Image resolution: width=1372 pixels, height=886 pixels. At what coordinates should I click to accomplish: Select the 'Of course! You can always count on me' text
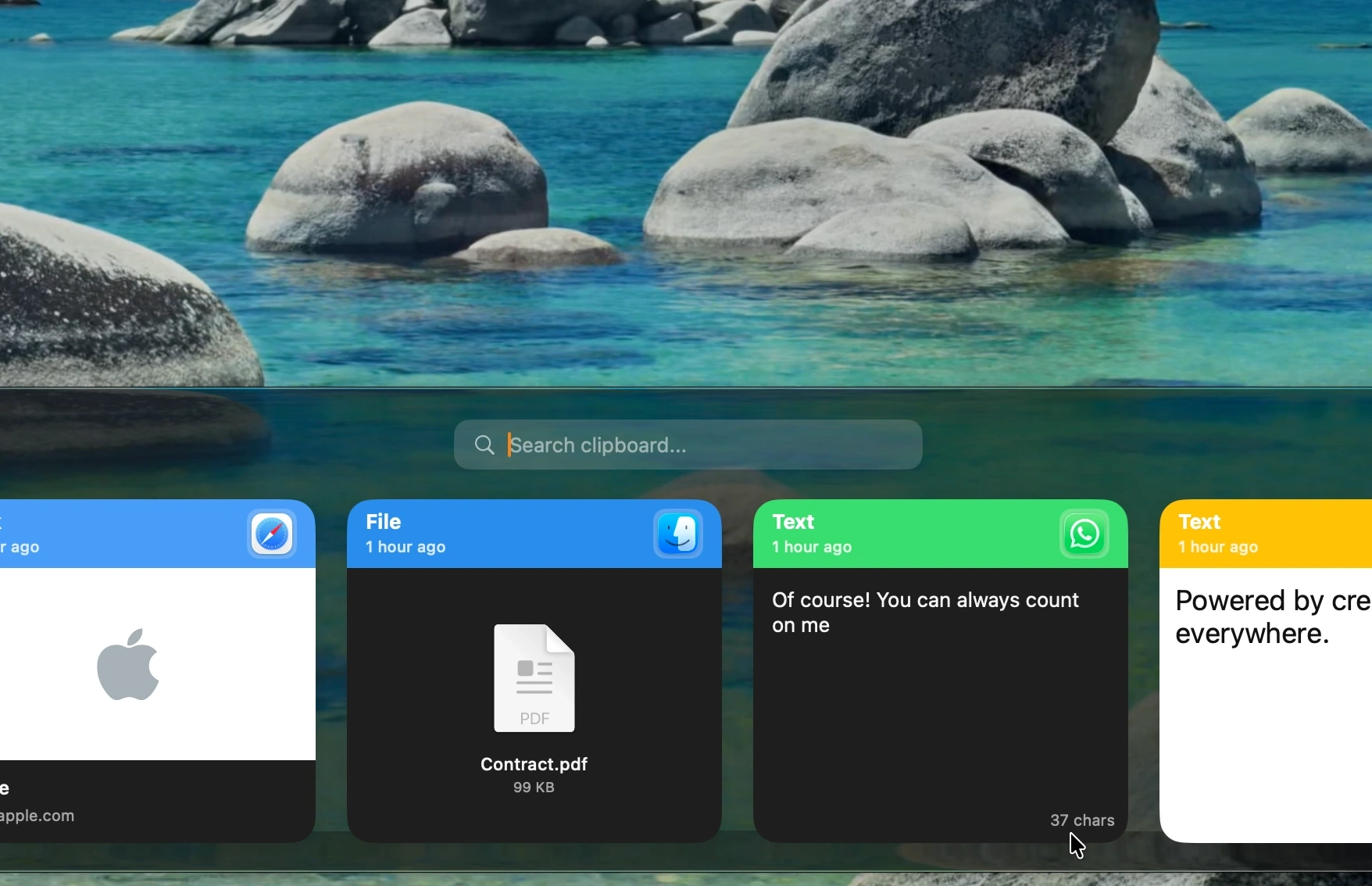pyautogui.click(x=926, y=613)
